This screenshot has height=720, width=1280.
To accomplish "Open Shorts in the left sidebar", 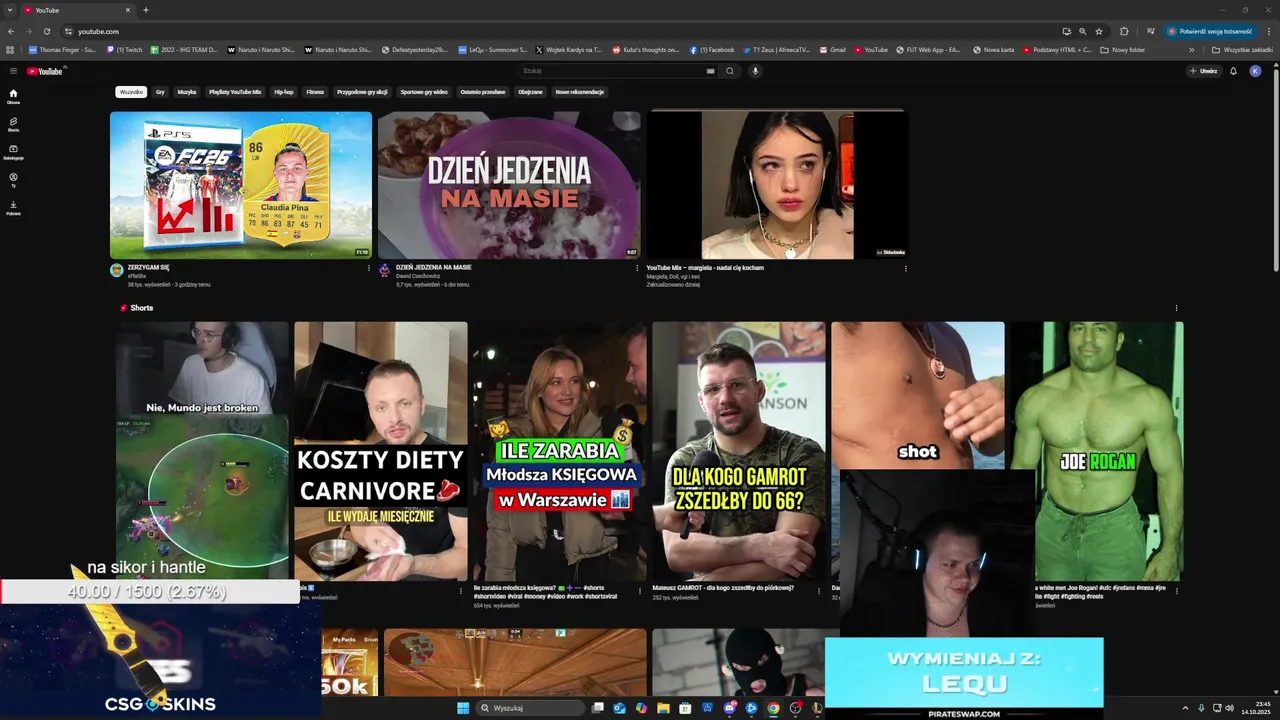I will [13, 124].
